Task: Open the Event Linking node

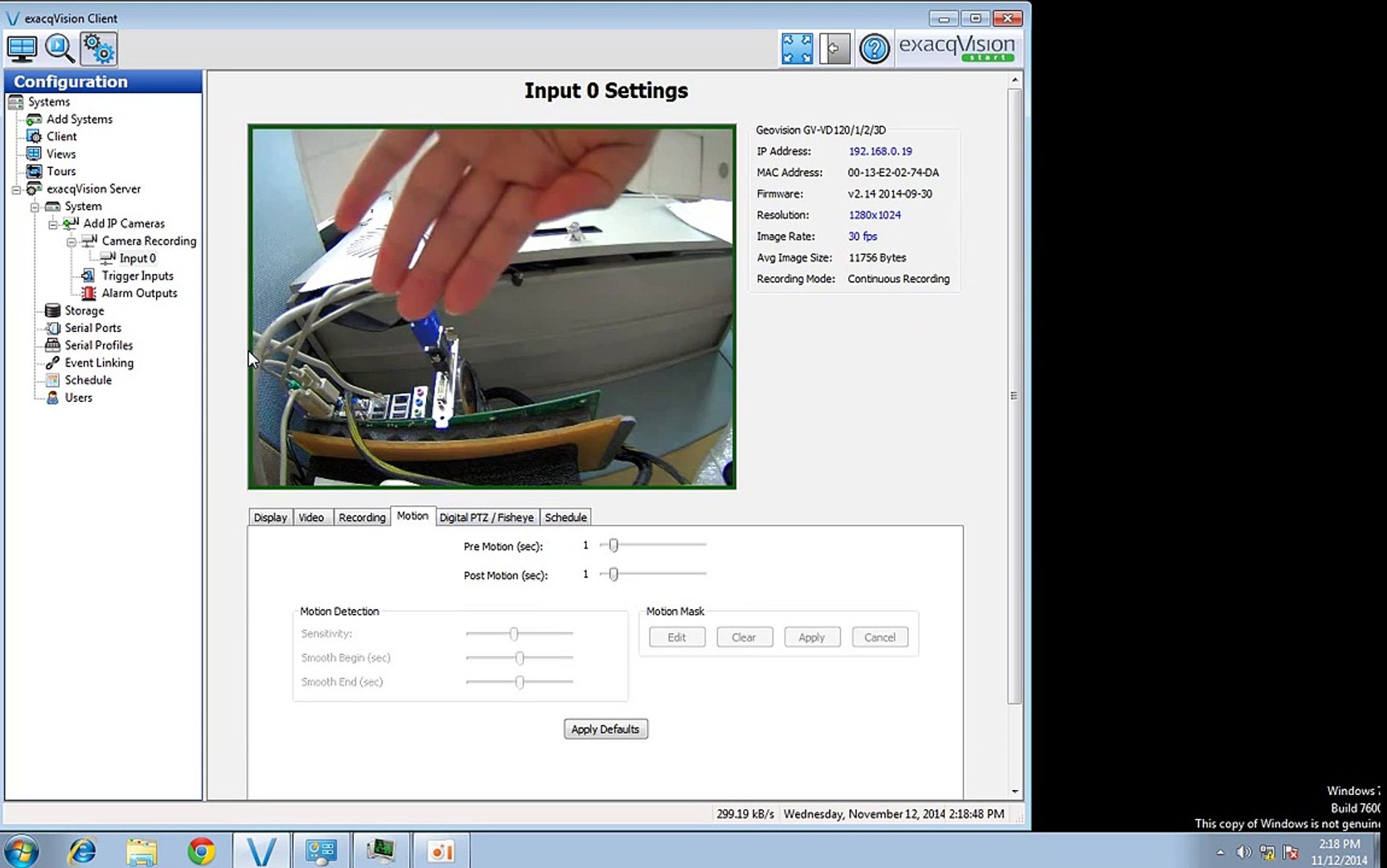Action: pyautogui.click(x=99, y=363)
